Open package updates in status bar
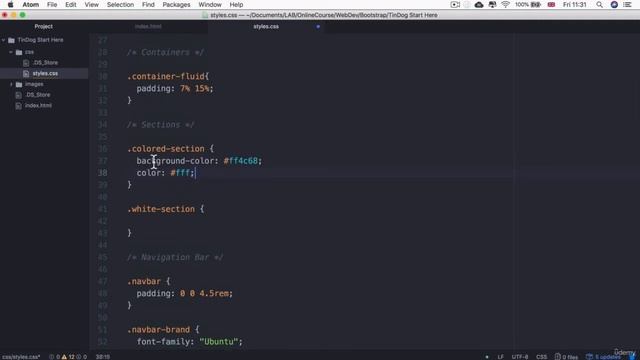Viewport: 640px width, 360px height. pos(603,357)
